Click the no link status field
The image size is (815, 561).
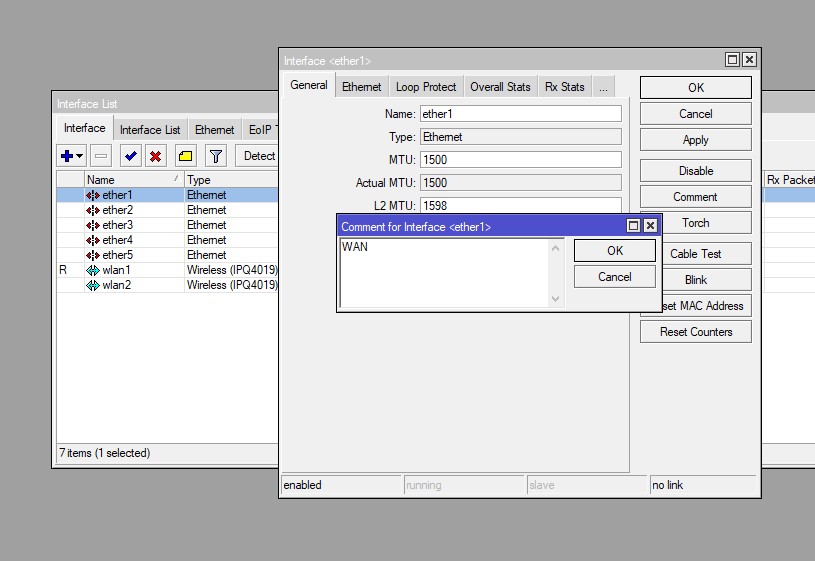pos(703,485)
